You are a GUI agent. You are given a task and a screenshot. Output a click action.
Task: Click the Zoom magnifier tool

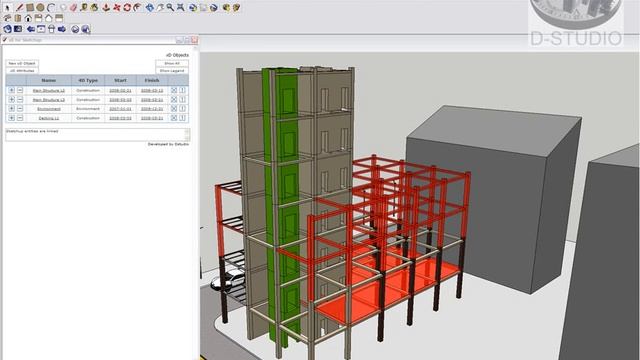coord(170,7)
